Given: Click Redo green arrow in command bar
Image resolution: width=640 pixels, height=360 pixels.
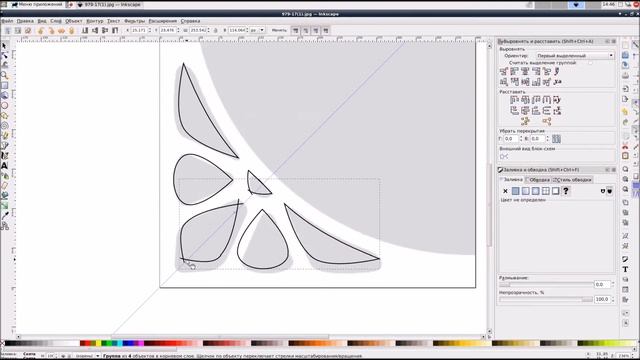Looking at the screenshot, I should pyautogui.click(x=625, y=122).
